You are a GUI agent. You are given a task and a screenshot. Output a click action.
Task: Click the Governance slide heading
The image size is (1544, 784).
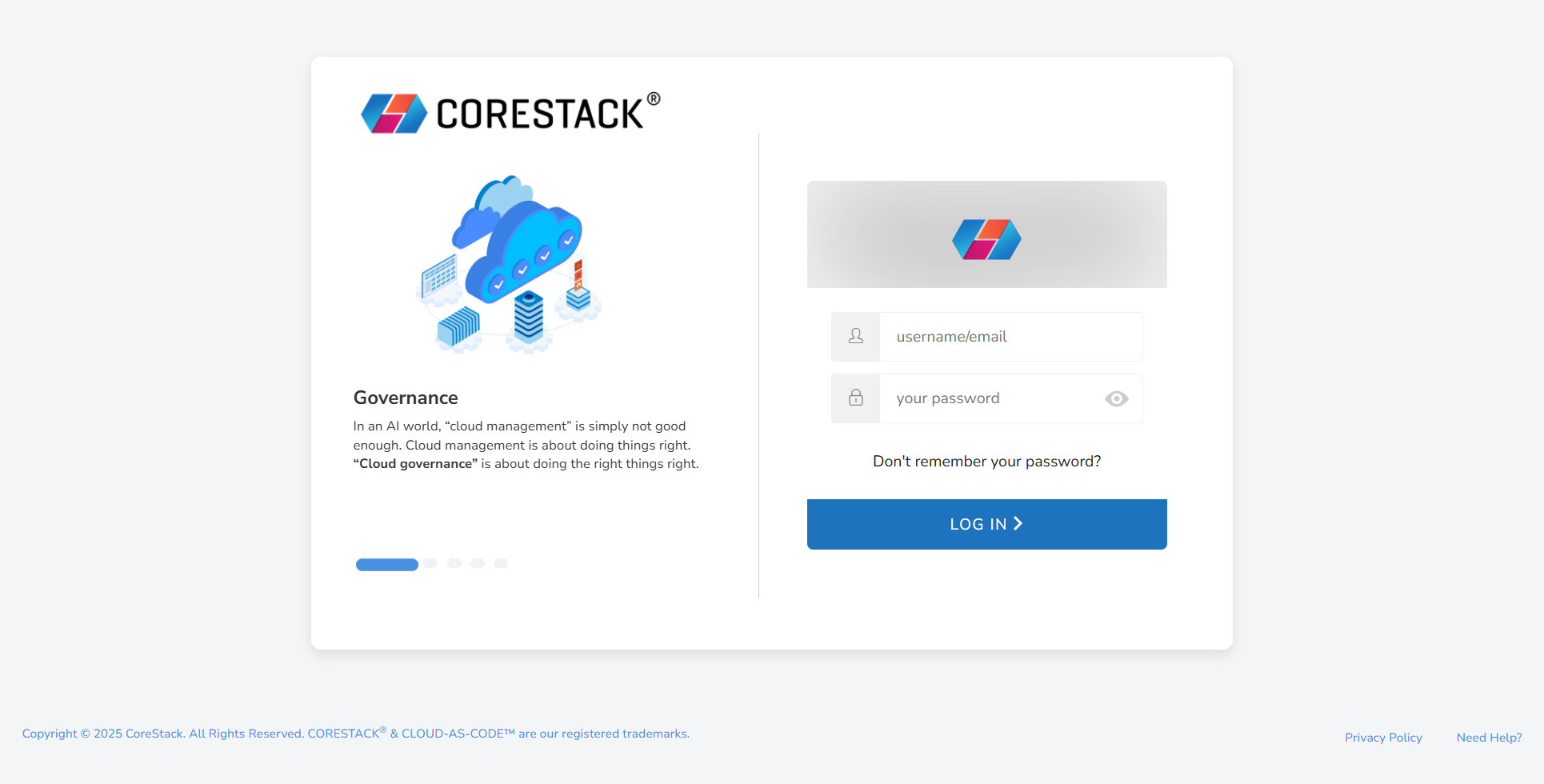pos(406,398)
